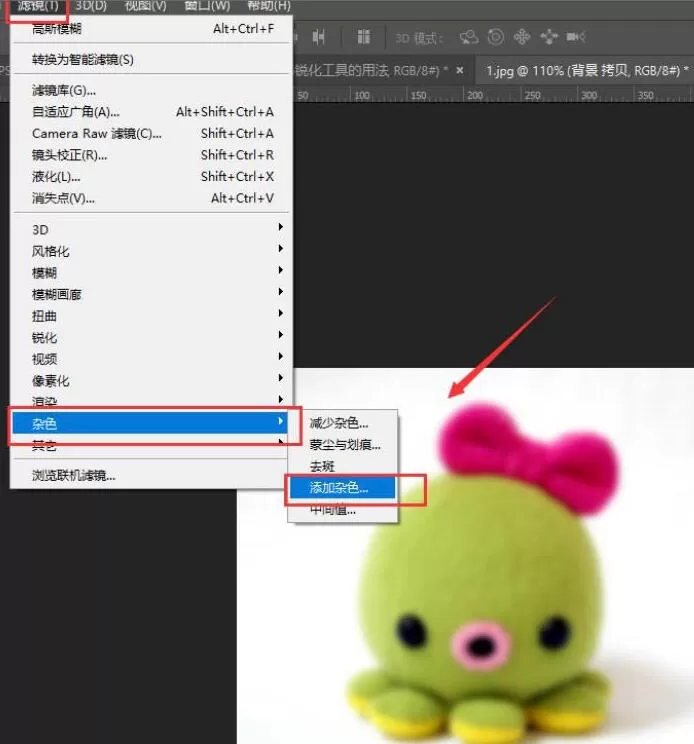Open Camera Raw 滤镜(C)...
Viewport: 694px width, 744px height.
pyautogui.click(x=151, y=134)
